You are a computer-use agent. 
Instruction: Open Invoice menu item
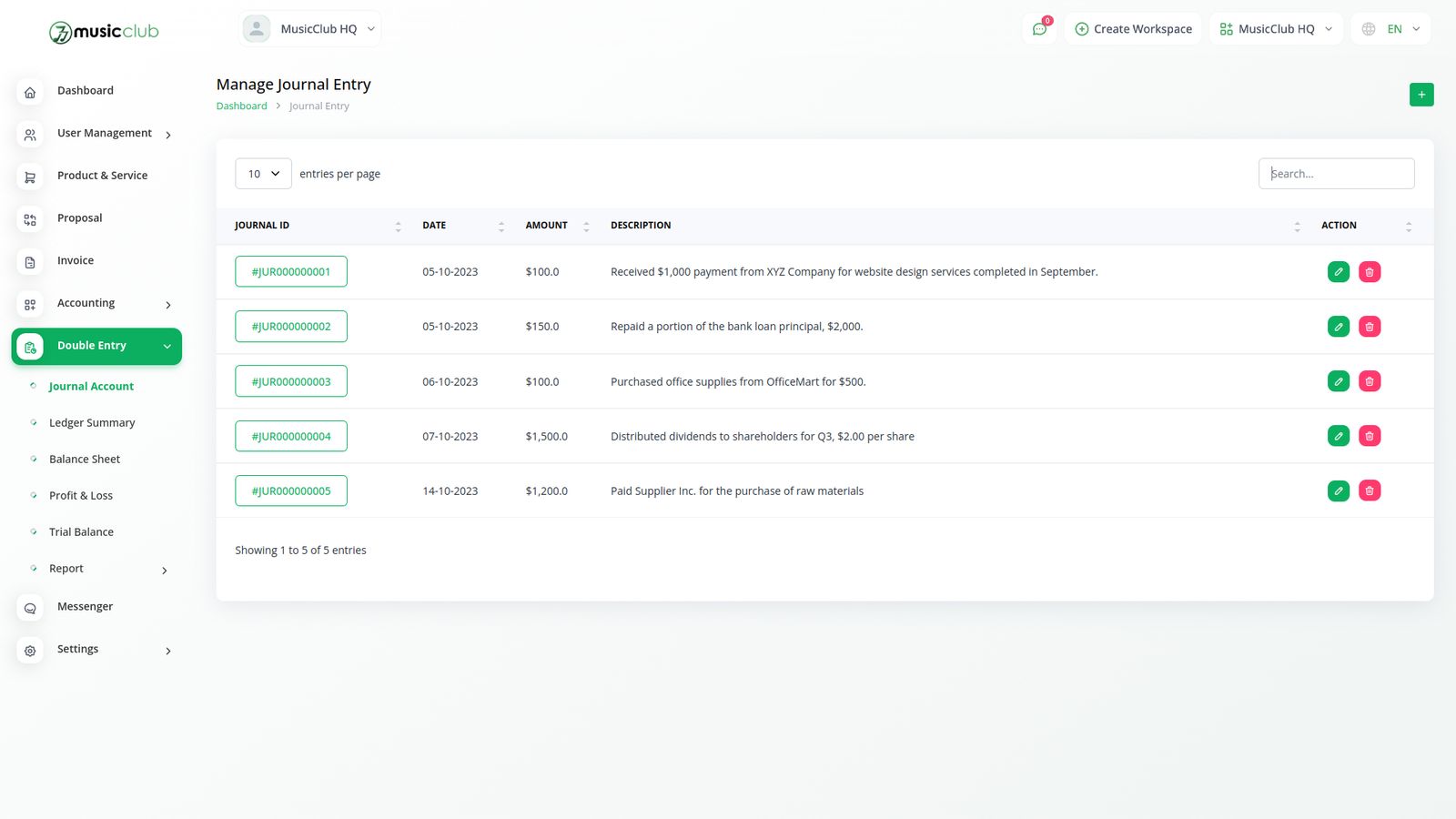pyautogui.click(x=76, y=260)
